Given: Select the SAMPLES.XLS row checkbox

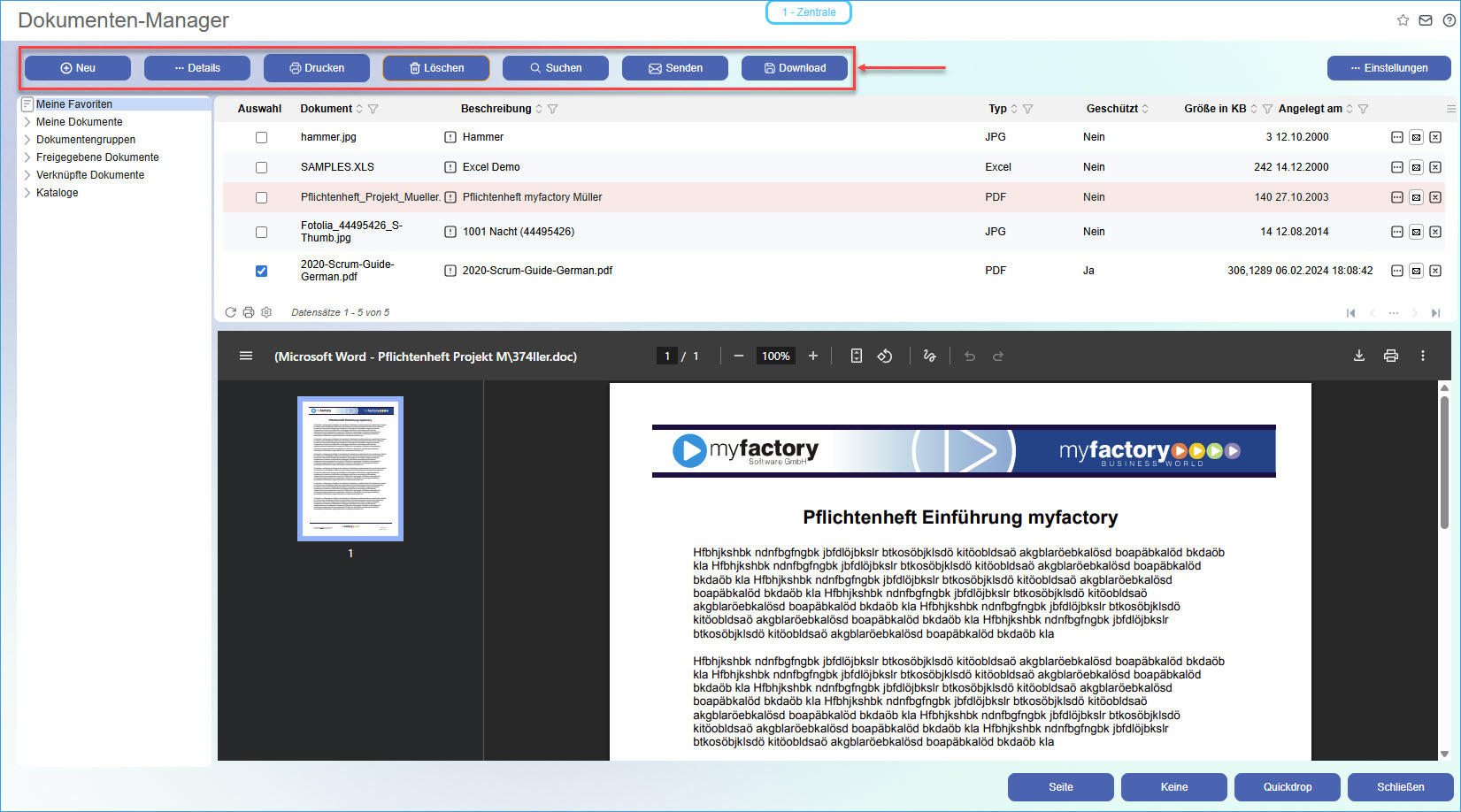Looking at the screenshot, I should click(x=261, y=167).
